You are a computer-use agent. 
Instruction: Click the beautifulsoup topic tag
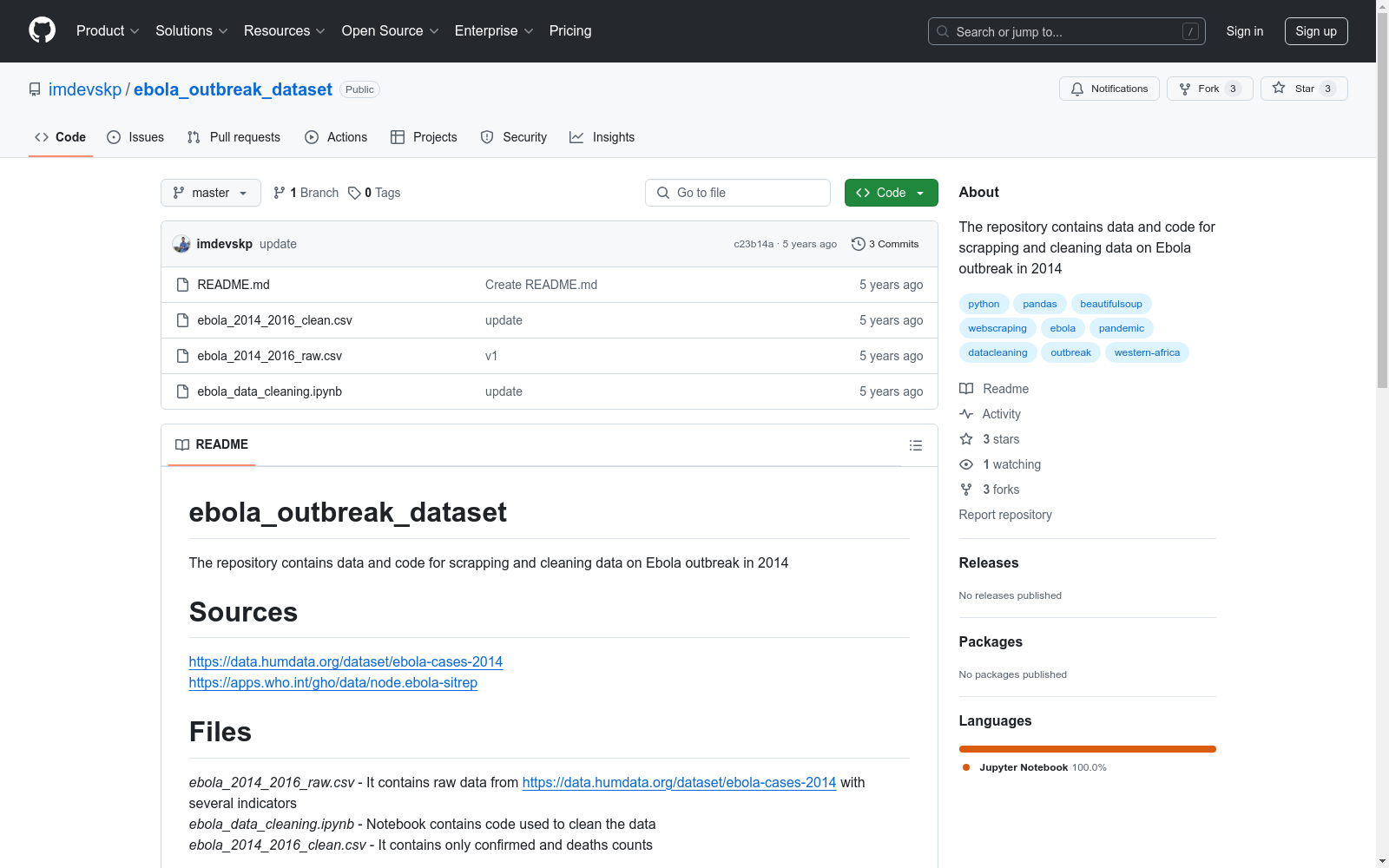pos(1111,304)
